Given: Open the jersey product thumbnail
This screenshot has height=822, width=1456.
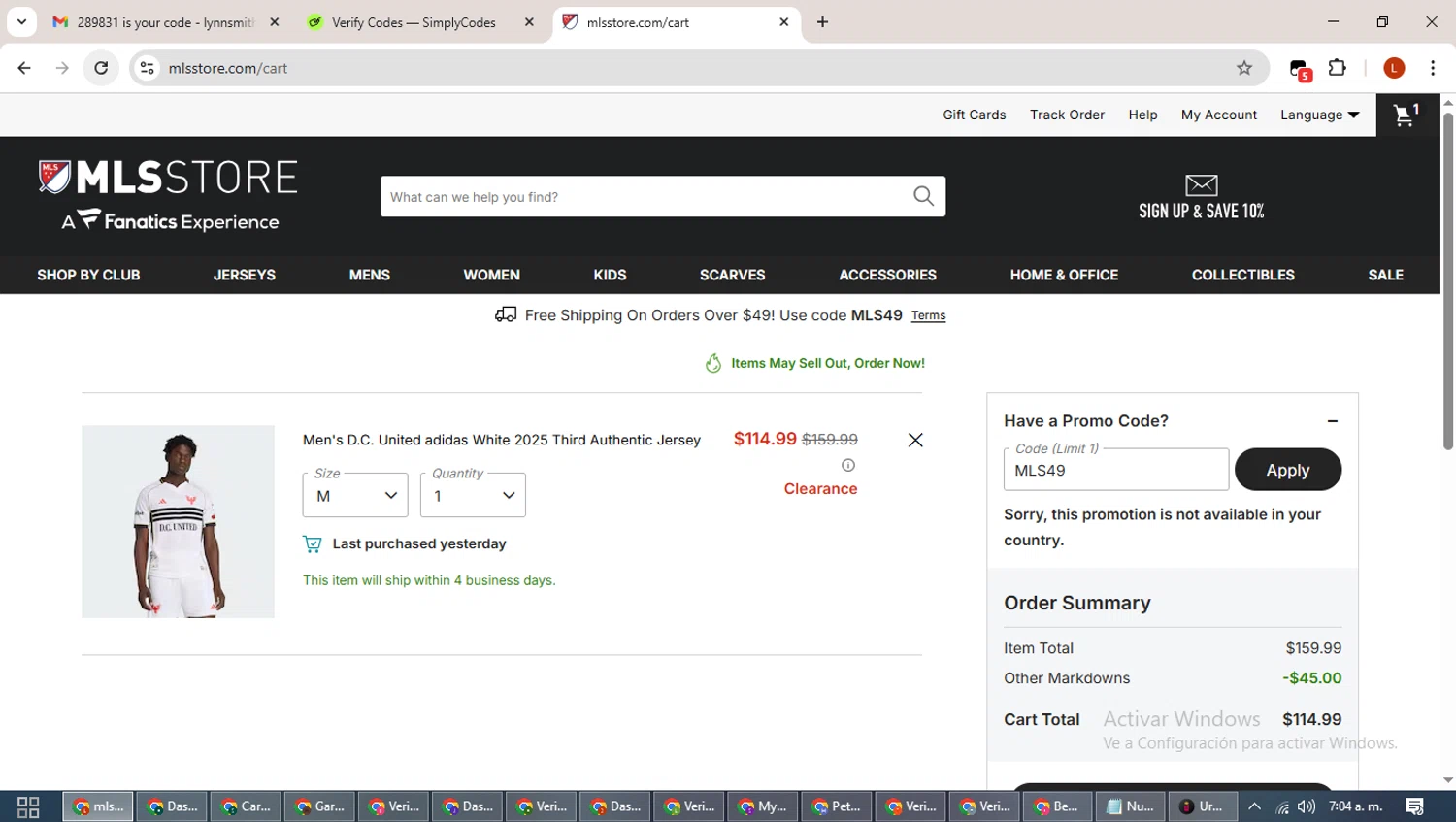Looking at the screenshot, I should (x=178, y=521).
